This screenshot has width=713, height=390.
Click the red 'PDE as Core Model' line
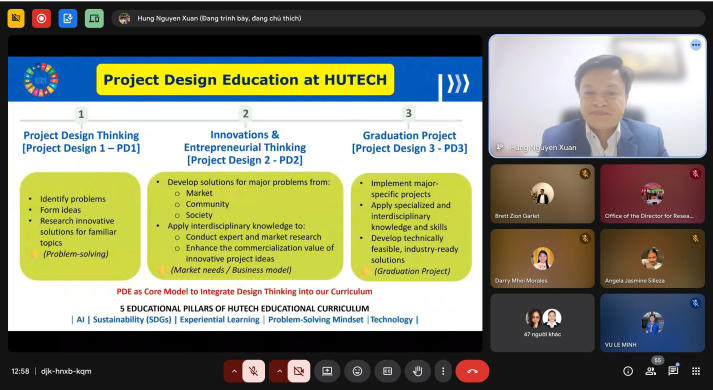click(245, 291)
